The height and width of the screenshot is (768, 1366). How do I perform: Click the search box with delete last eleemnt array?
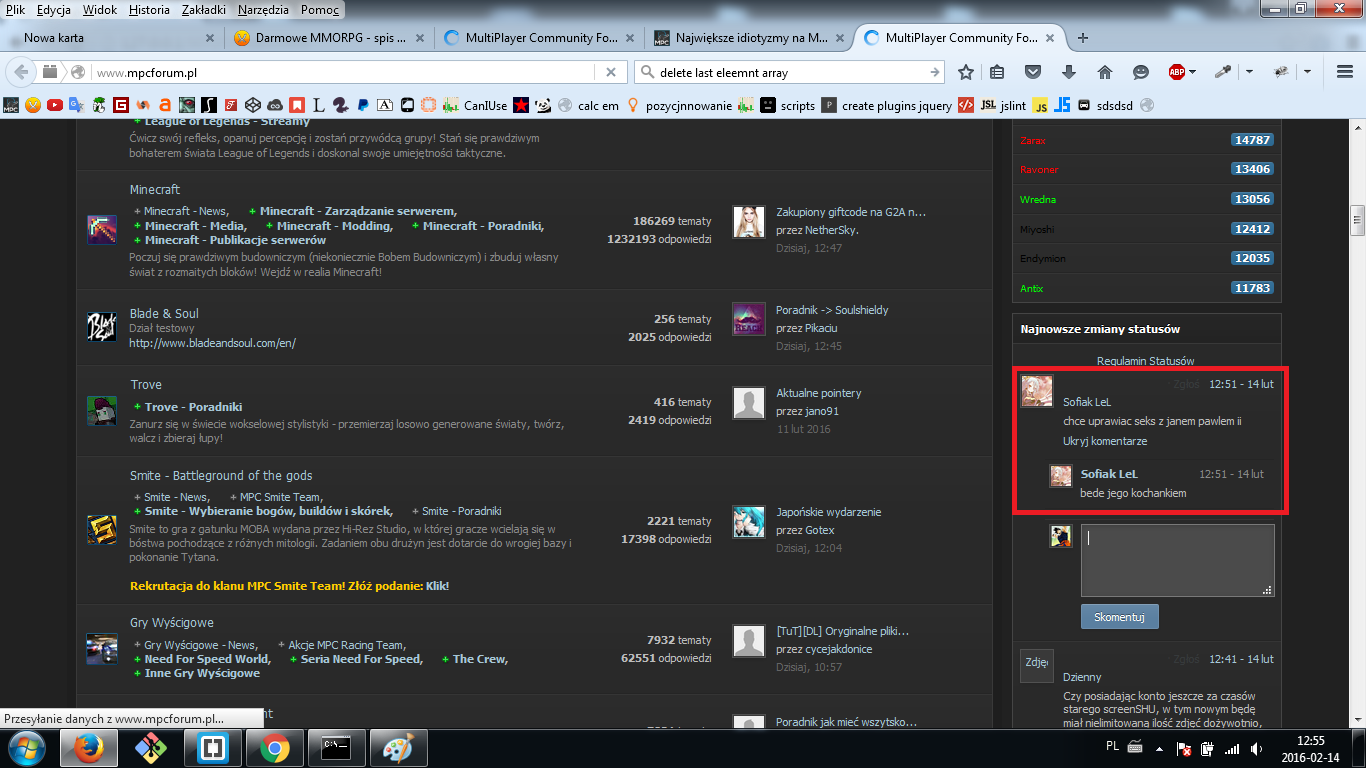coord(789,72)
